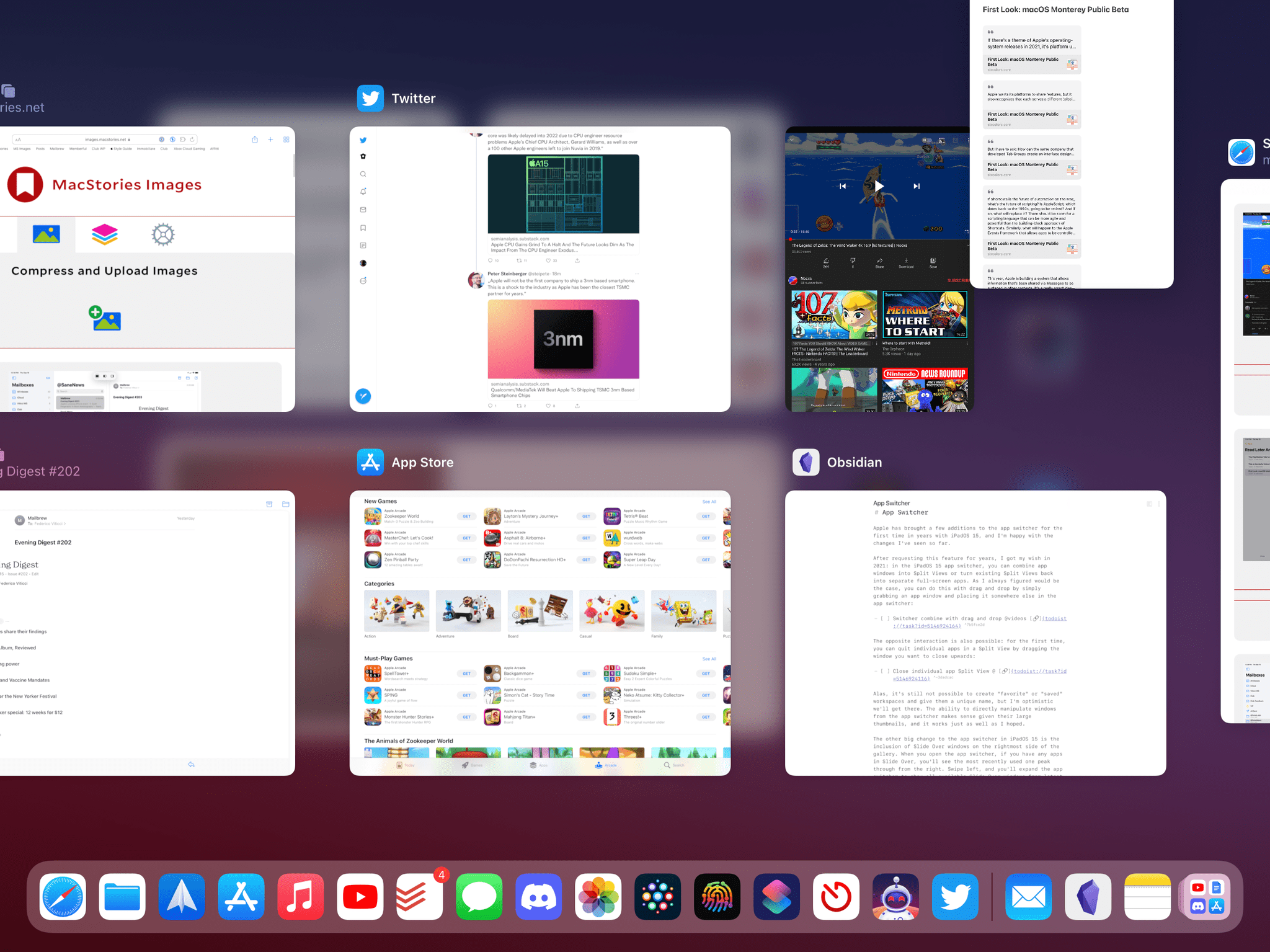Open settings gear tab on MacStories Images
Image resolution: width=1270 pixels, height=952 pixels.
click(x=163, y=234)
